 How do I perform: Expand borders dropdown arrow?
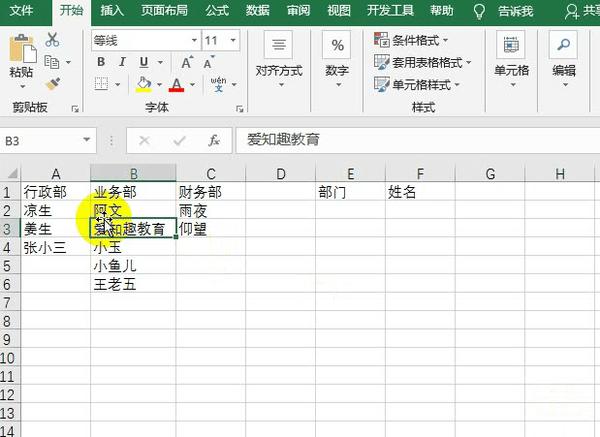click(118, 84)
